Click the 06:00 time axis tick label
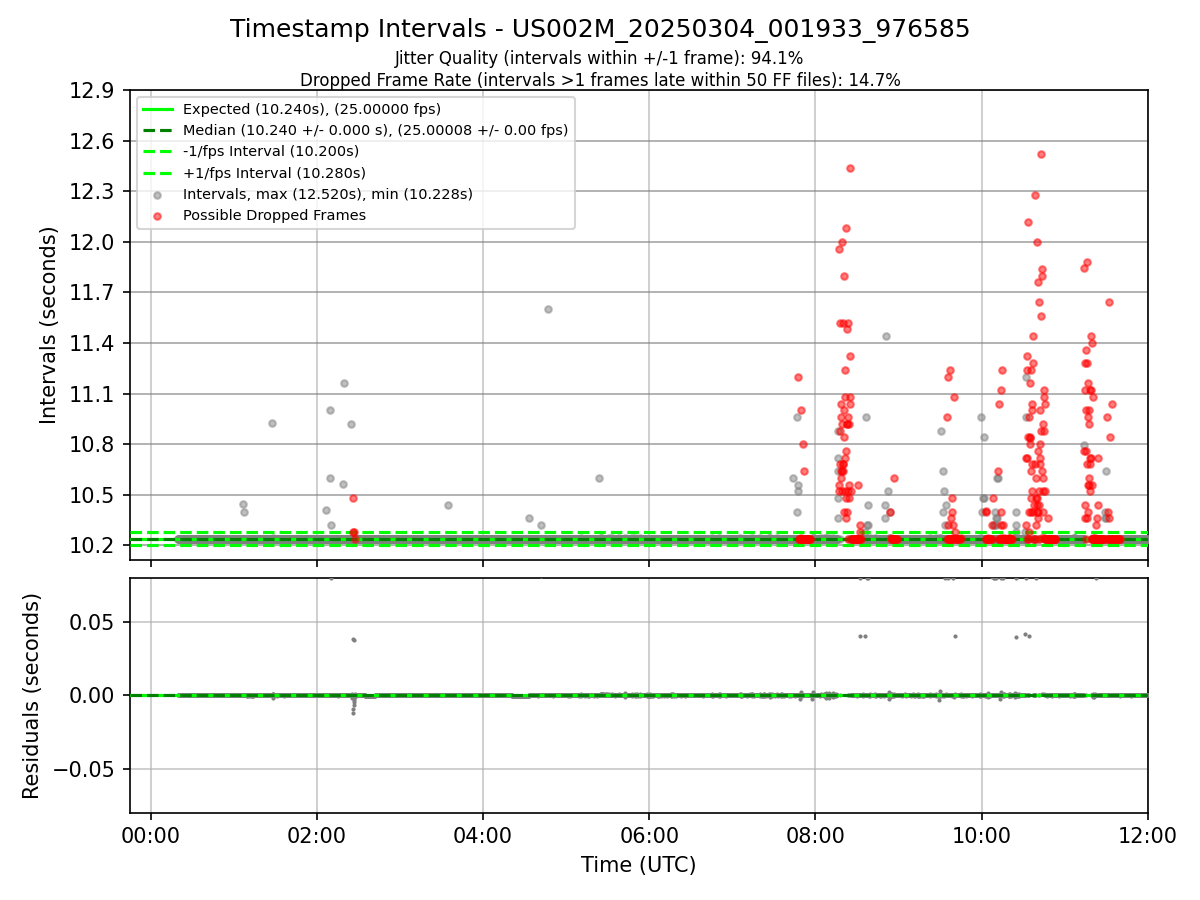This screenshot has height=900, width=1200. click(x=649, y=836)
